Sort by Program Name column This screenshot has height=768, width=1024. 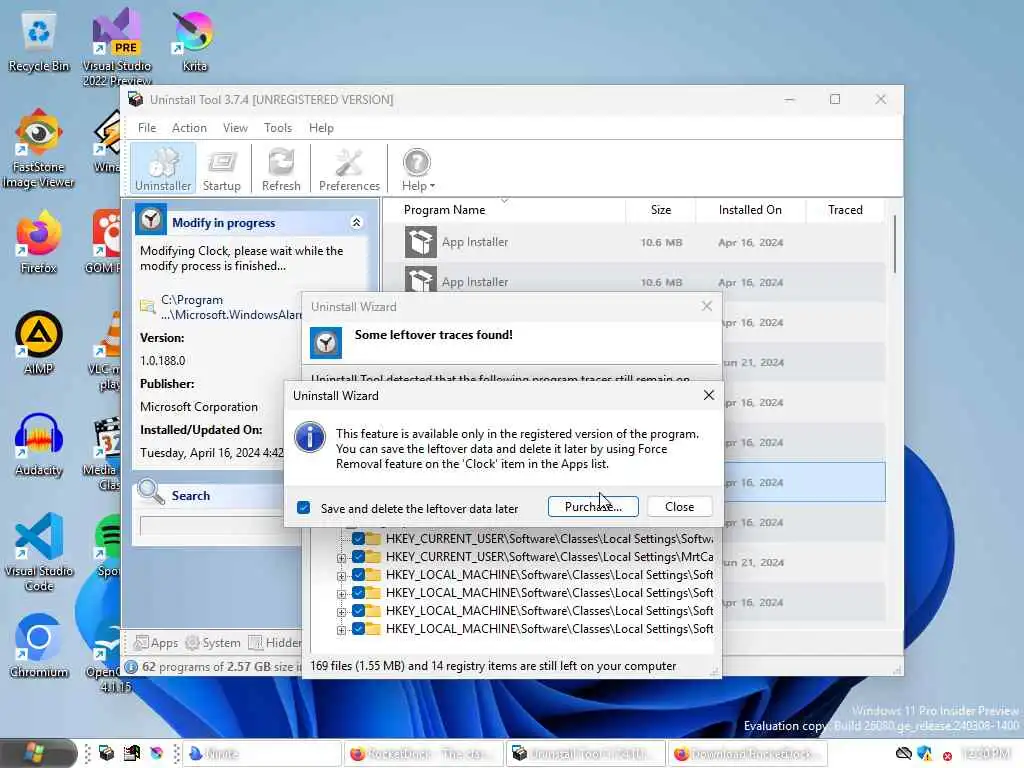pos(444,210)
